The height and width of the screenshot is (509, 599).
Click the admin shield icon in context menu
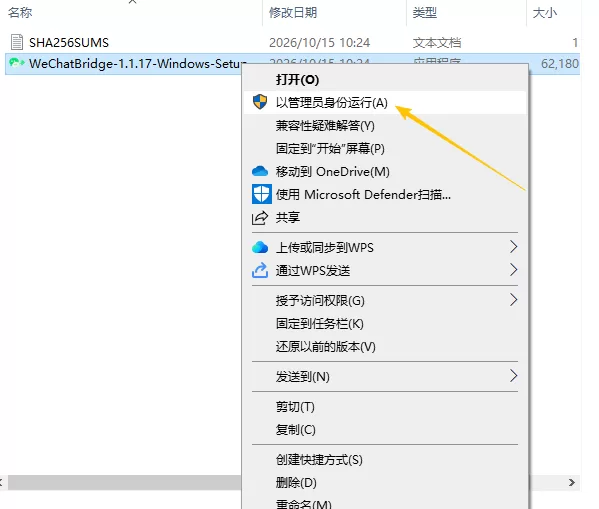(x=260, y=102)
